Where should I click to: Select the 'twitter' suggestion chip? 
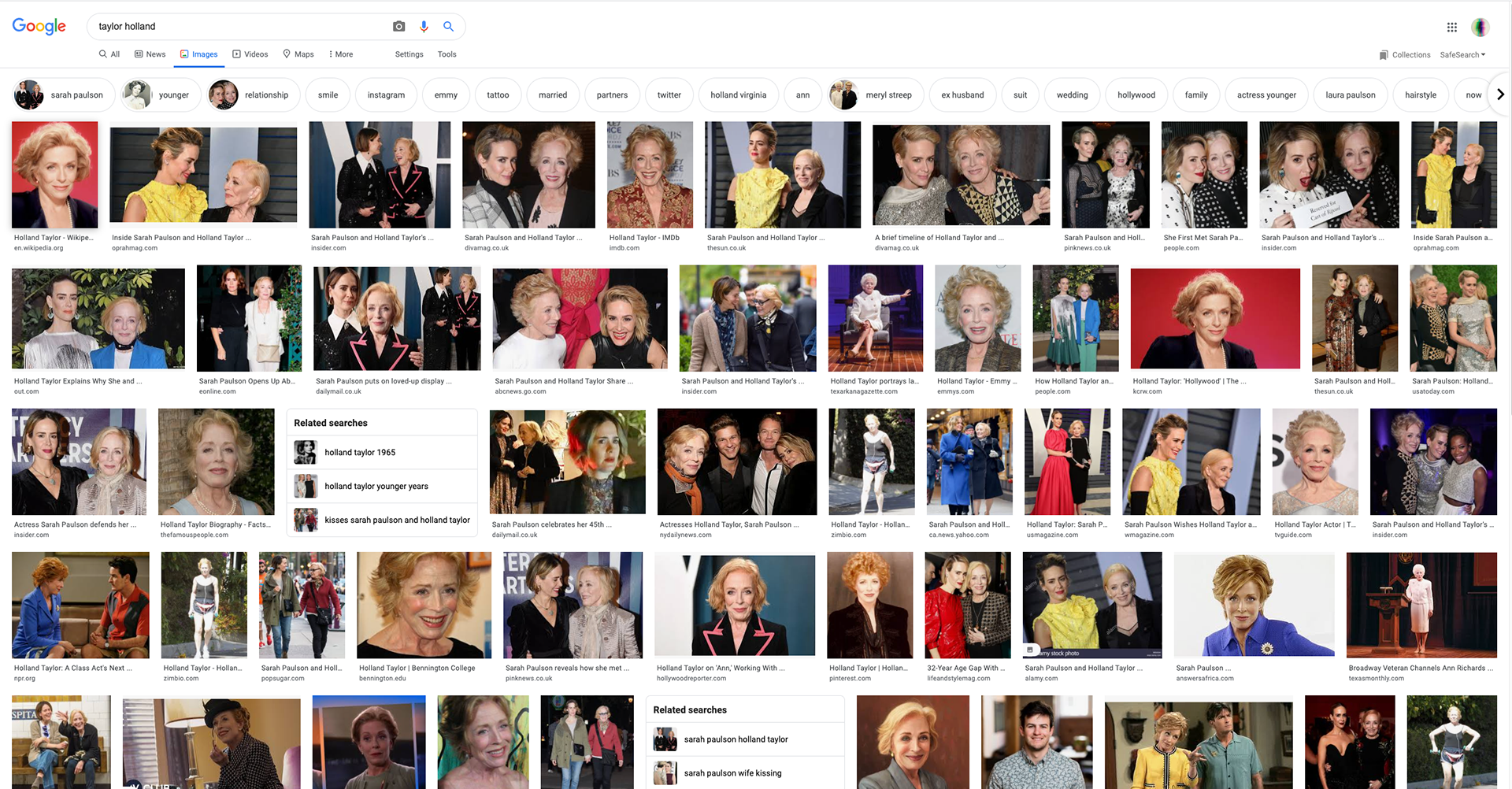click(x=669, y=95)
